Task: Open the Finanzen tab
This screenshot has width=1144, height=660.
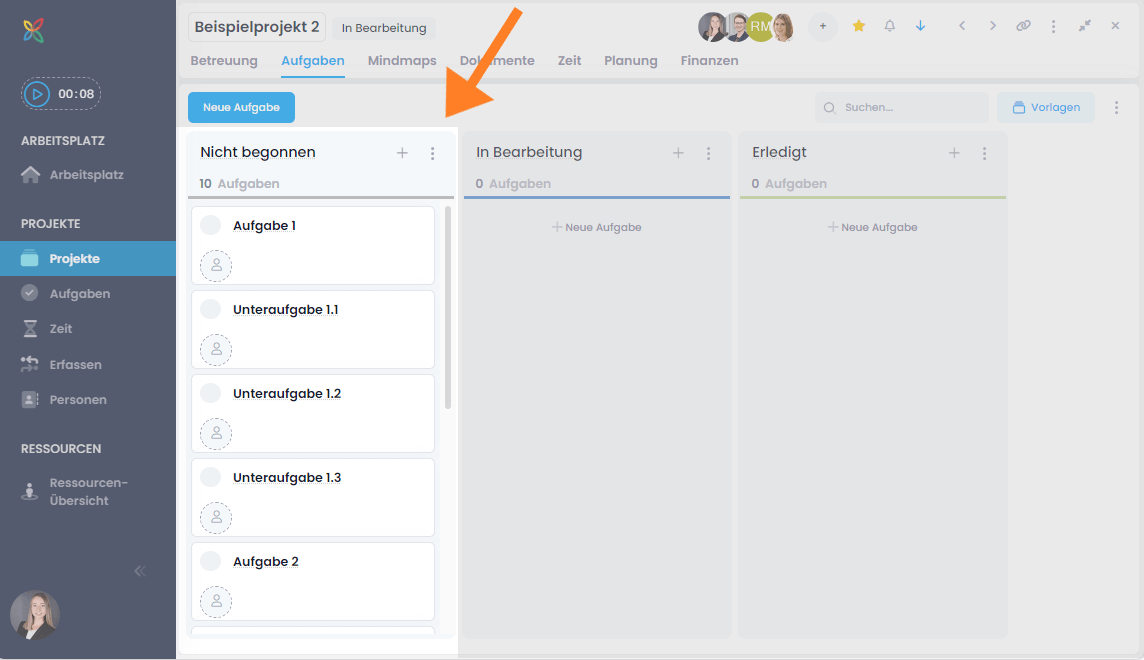Action: [x=709, y=60]
